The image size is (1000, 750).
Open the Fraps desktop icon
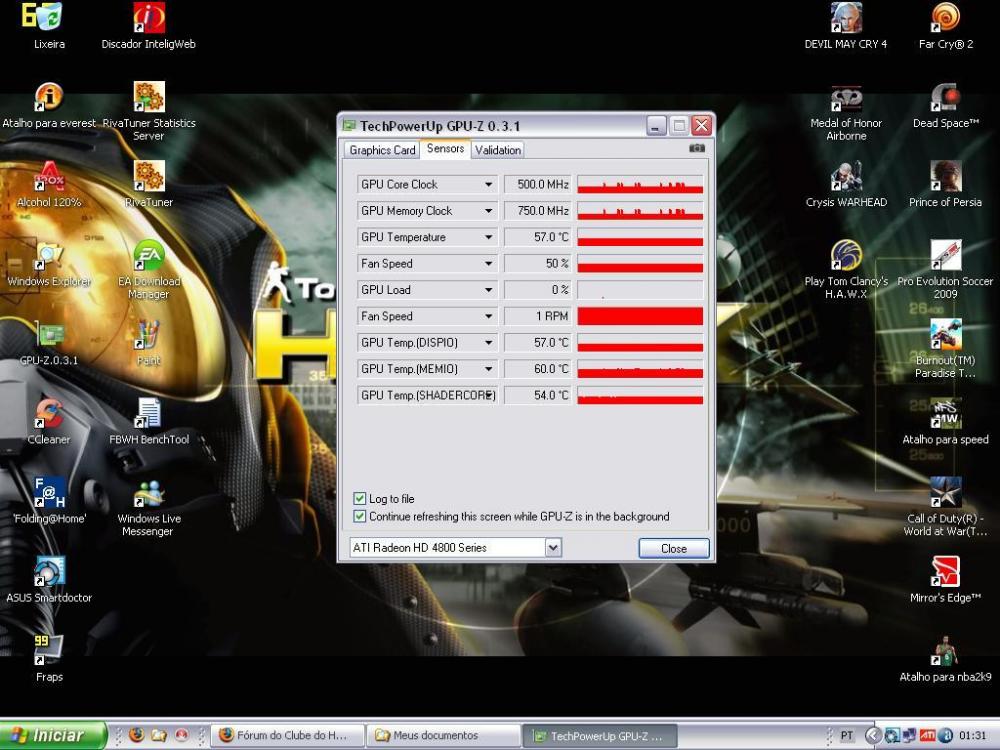pos(48,651)
